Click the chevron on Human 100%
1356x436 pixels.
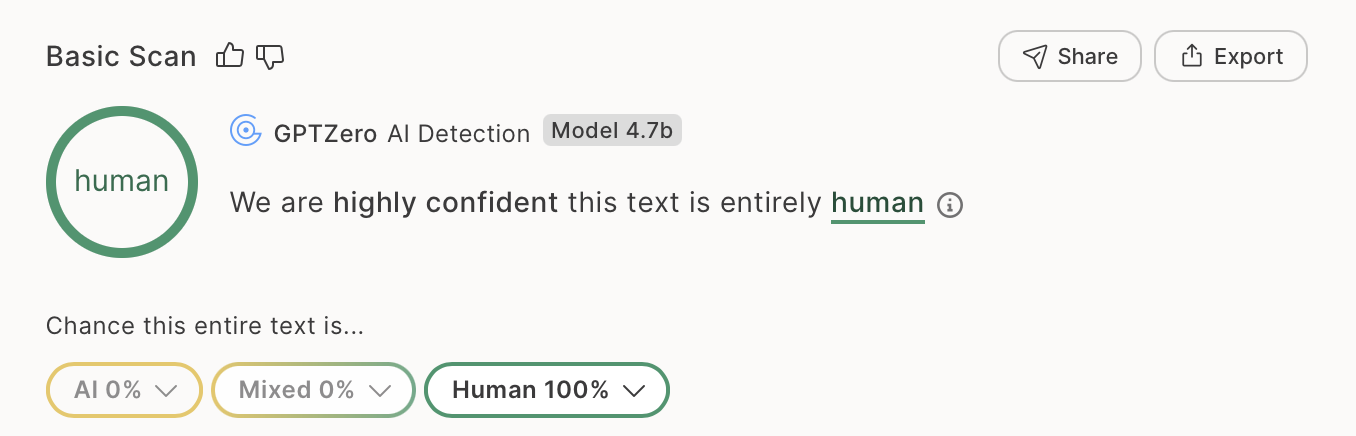(x=633, y=391)
